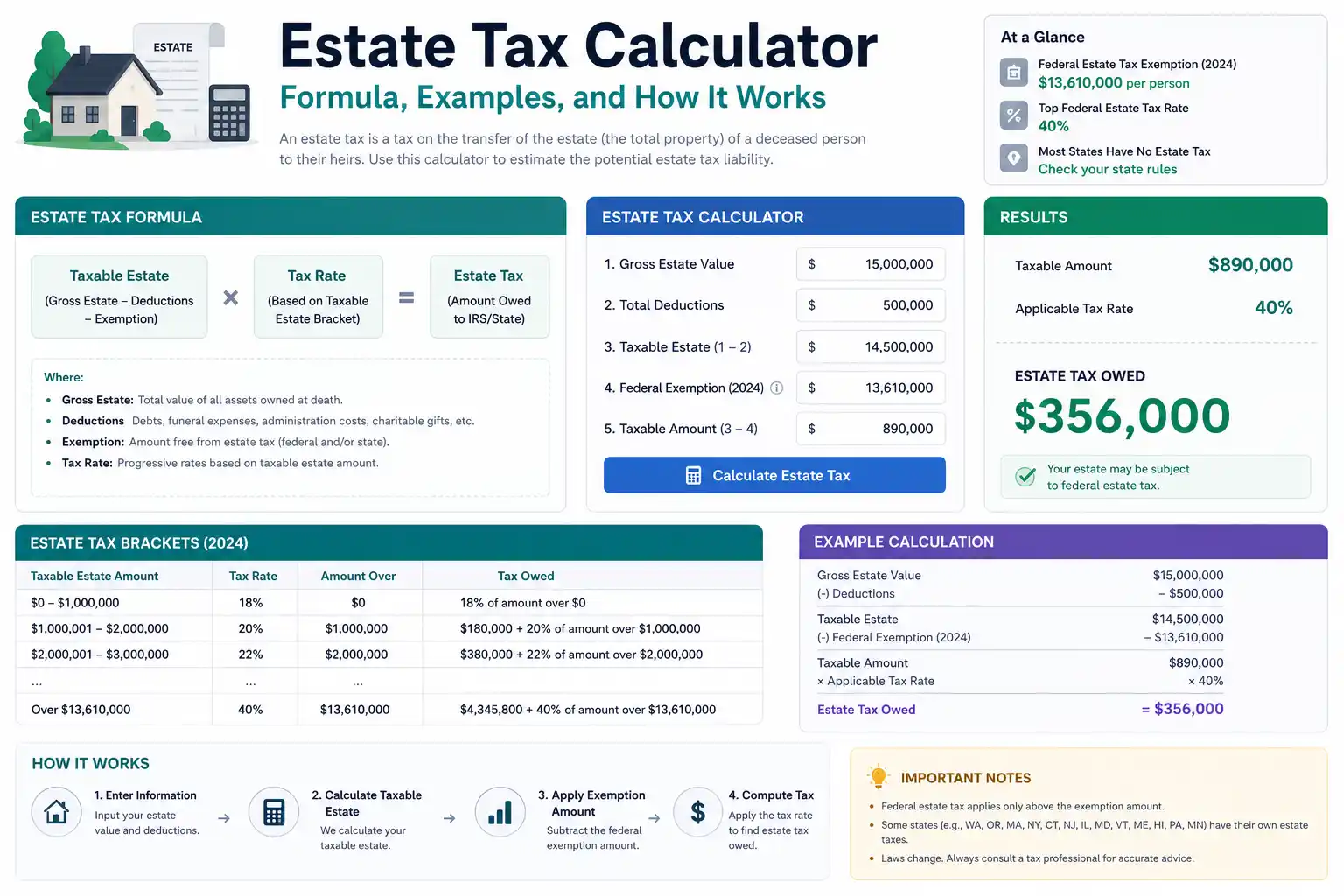Screen dimensions: 1344x896
Task: Click the arrow after Calculate Taxable Estate step
Action: coord(449,818)
